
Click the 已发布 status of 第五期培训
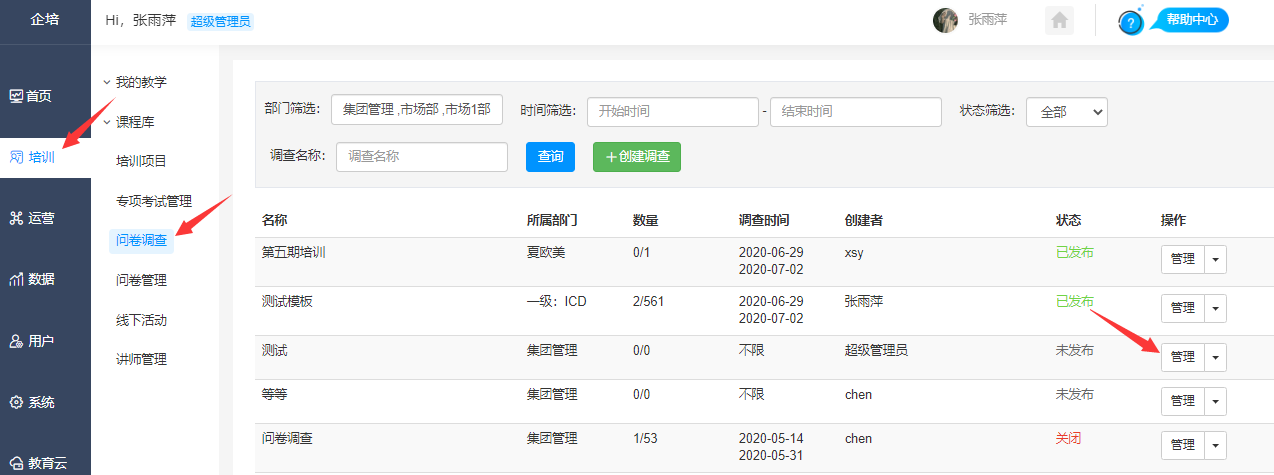pyautogui.click(x=1075, y=252)
